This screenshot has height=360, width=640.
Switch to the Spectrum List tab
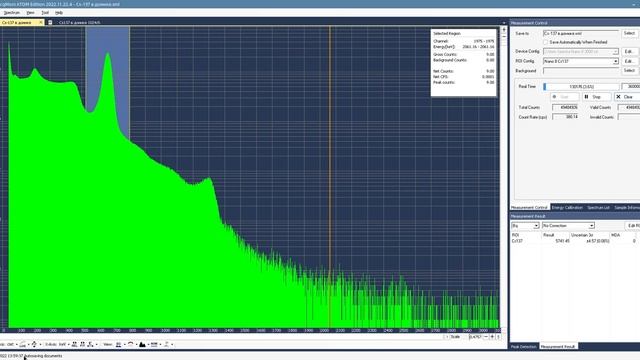click(x=598, y=208)
